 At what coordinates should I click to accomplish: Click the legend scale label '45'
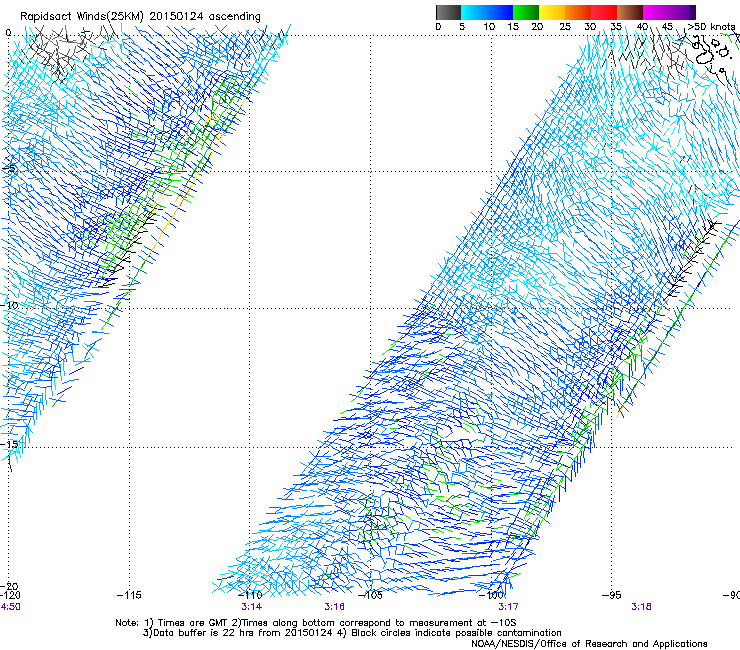667,26
